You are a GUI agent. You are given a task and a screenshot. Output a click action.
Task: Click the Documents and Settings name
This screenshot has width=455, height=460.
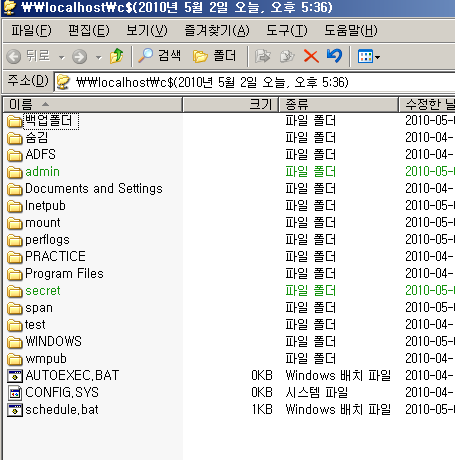click(94, 189)
